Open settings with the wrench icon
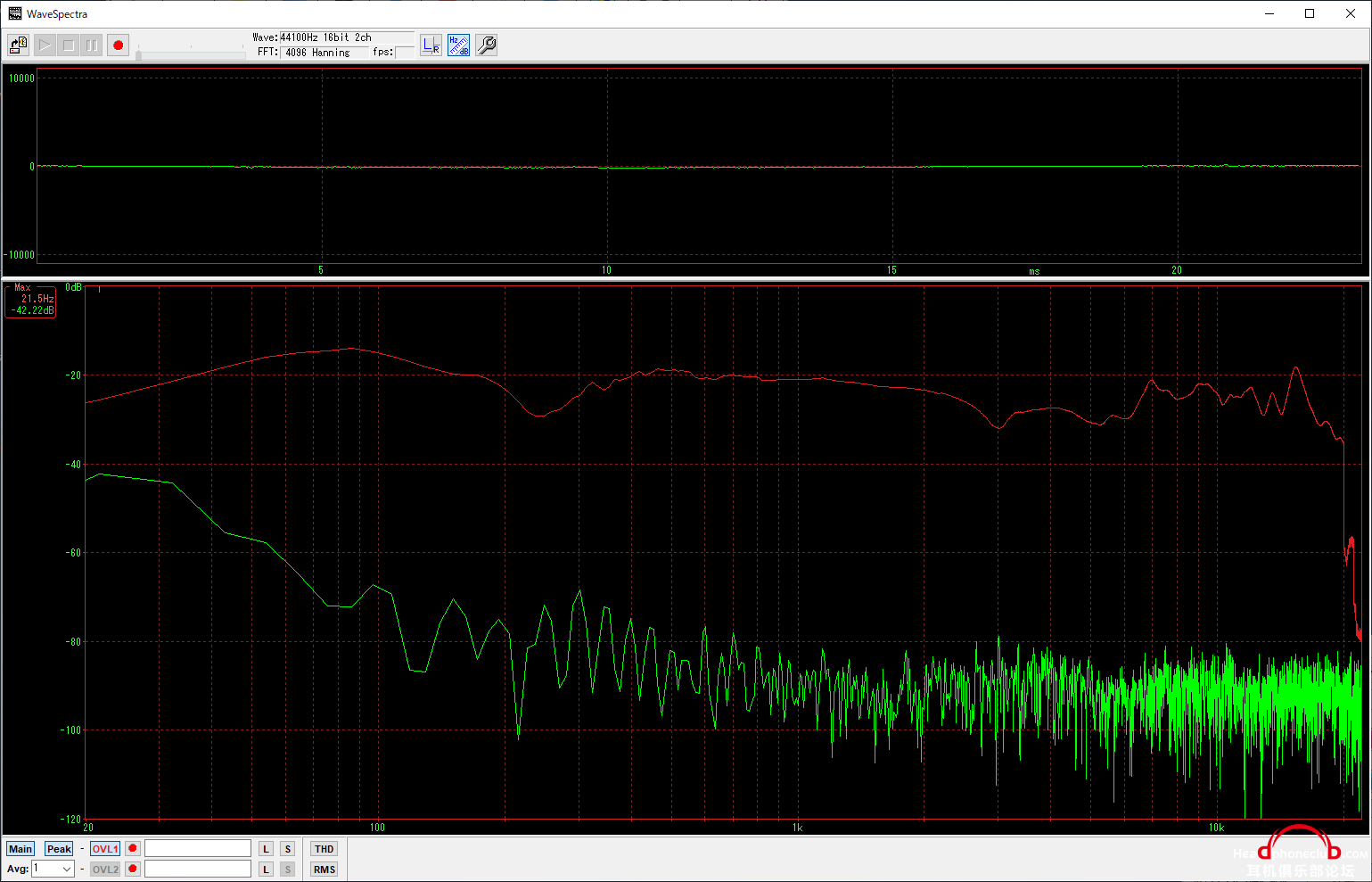This screenshot has height=882, width=1372. (x=487, y=45)
